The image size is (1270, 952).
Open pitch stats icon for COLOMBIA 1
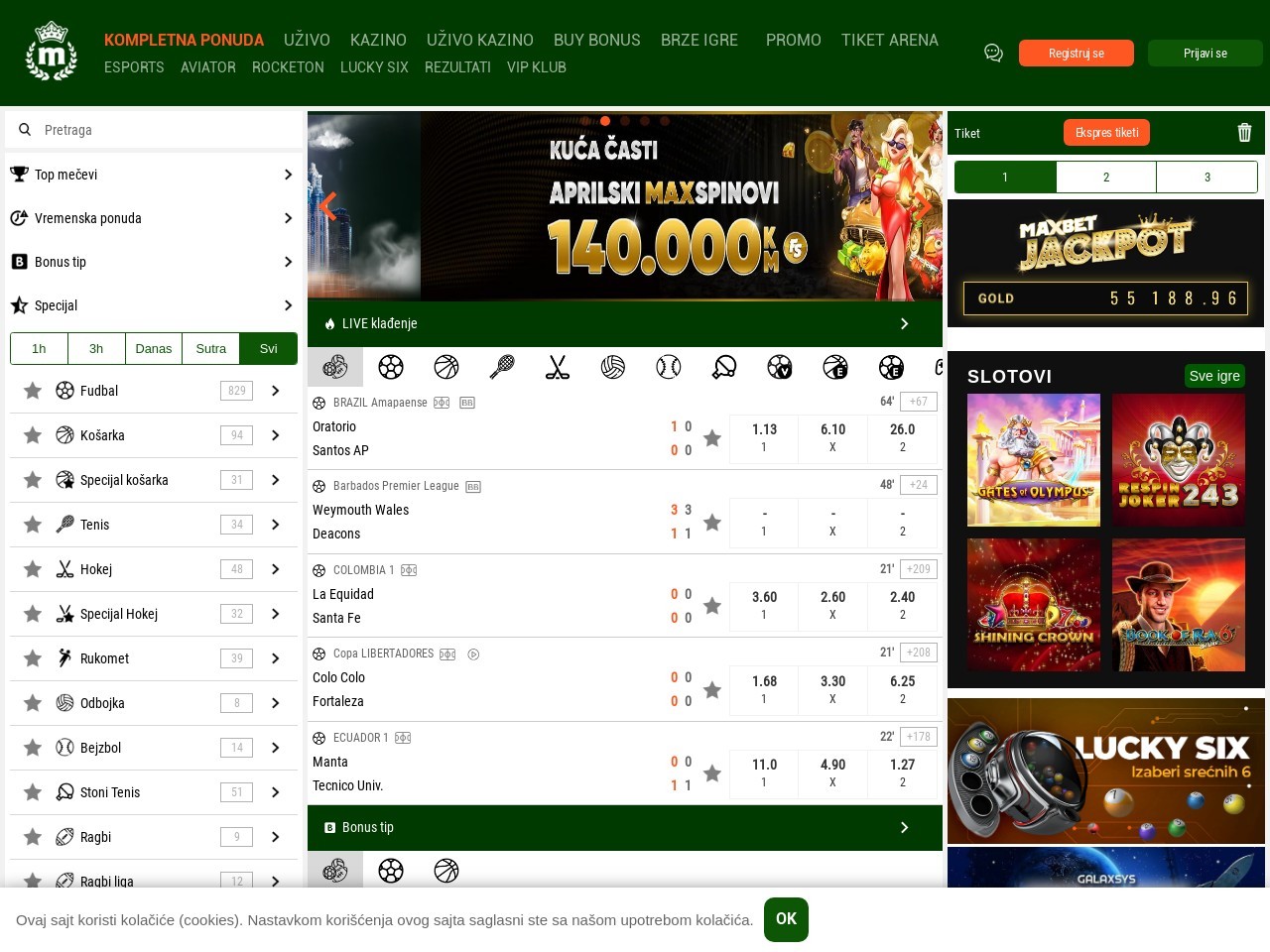click(x=409, y=570)
